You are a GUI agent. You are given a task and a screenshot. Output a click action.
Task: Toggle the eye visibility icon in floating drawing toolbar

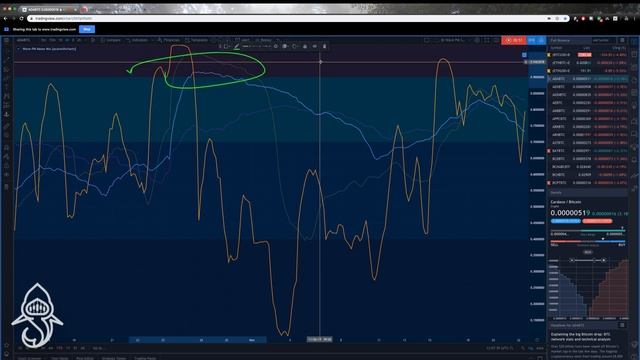click(x=315, y=47)
